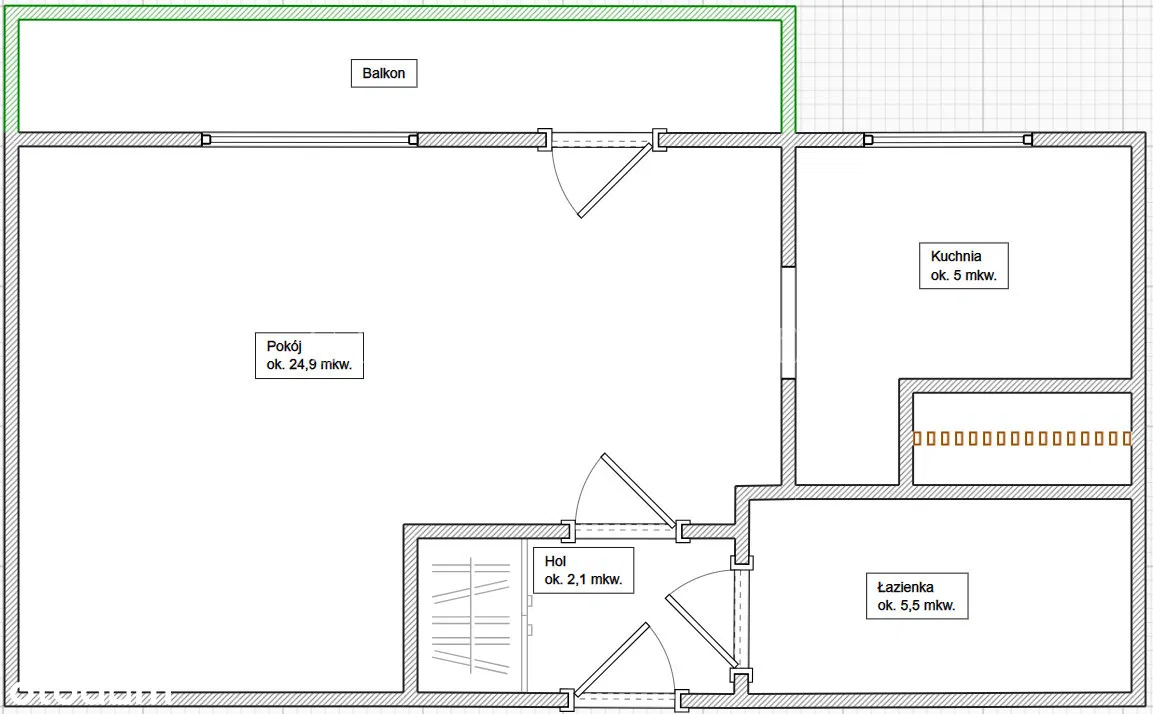The height and width of the screenshot is (714, 1153).
Task: Click the Łazienka label box
Action: [916, 596]
